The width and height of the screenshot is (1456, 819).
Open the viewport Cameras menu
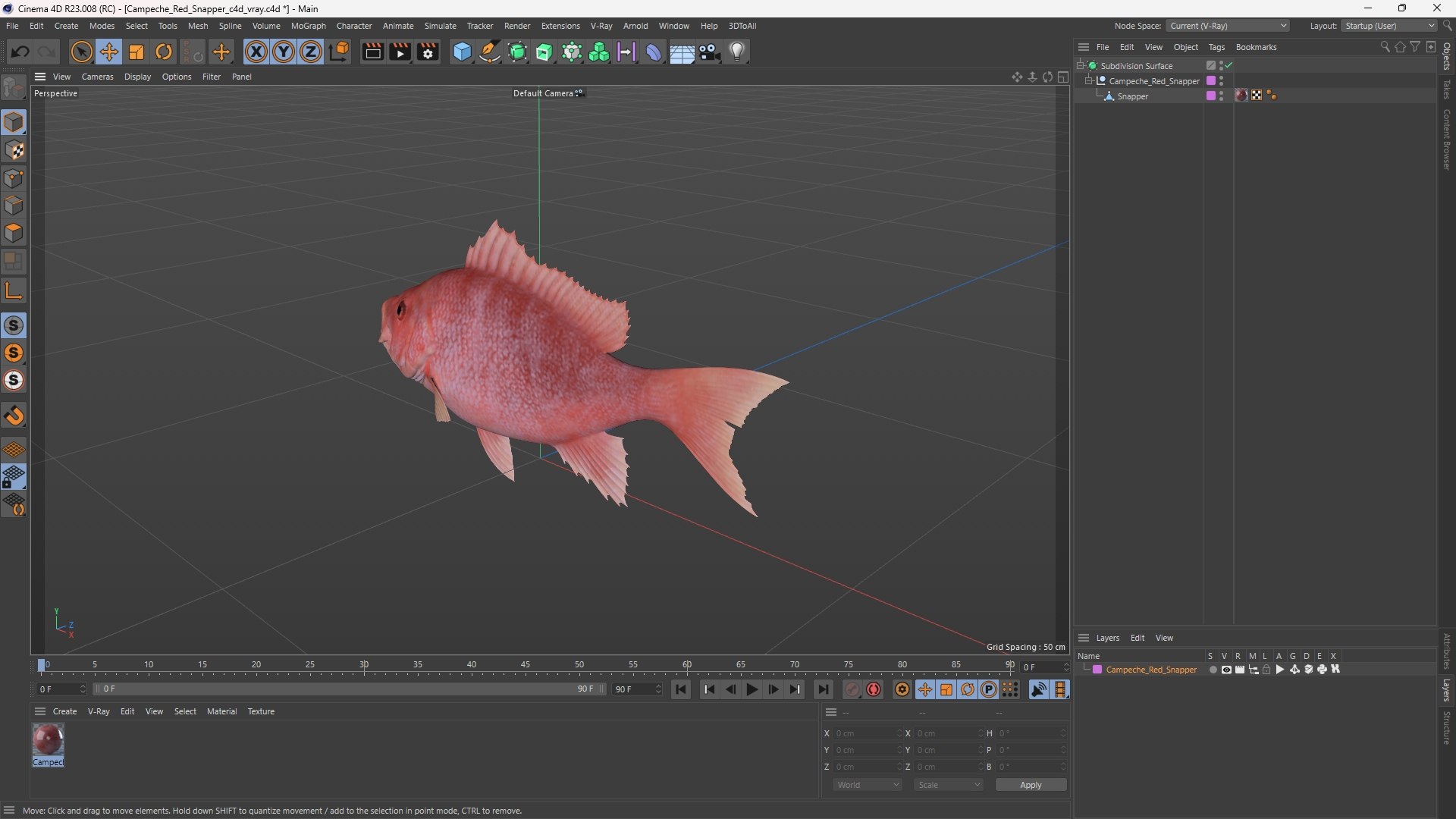tap(97, 77)
